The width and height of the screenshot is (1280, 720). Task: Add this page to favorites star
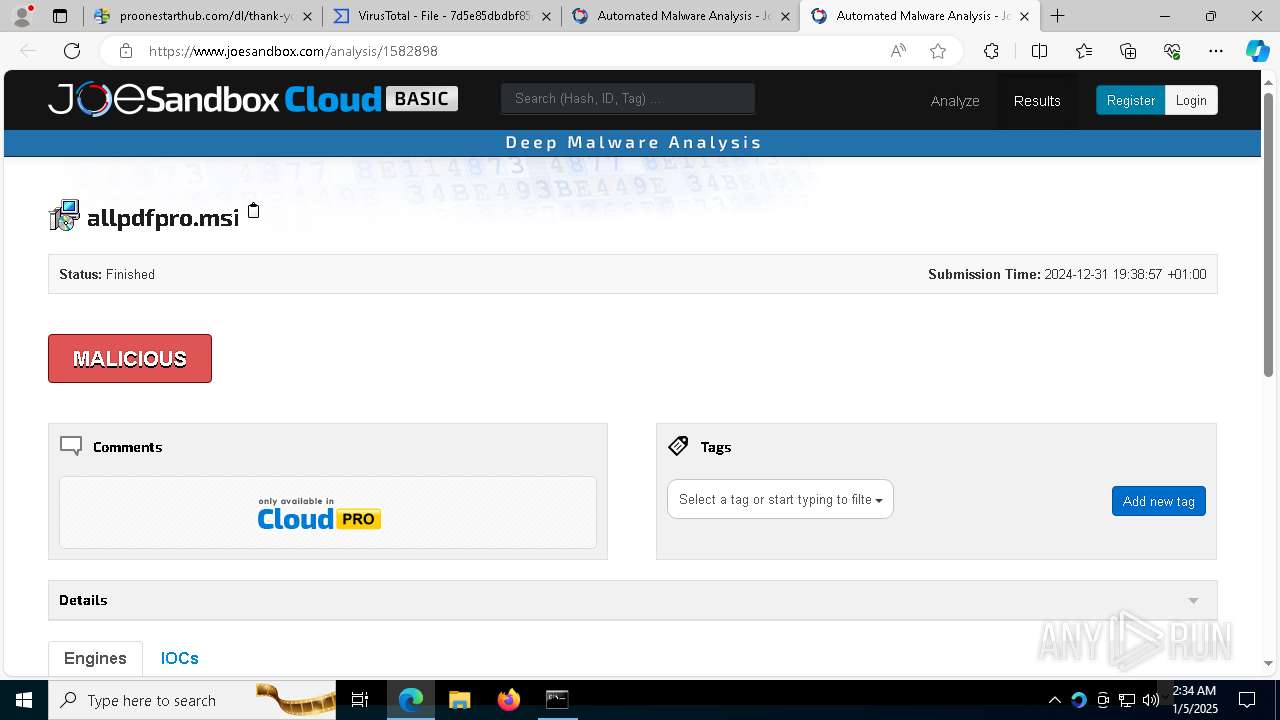coord(938,51)
